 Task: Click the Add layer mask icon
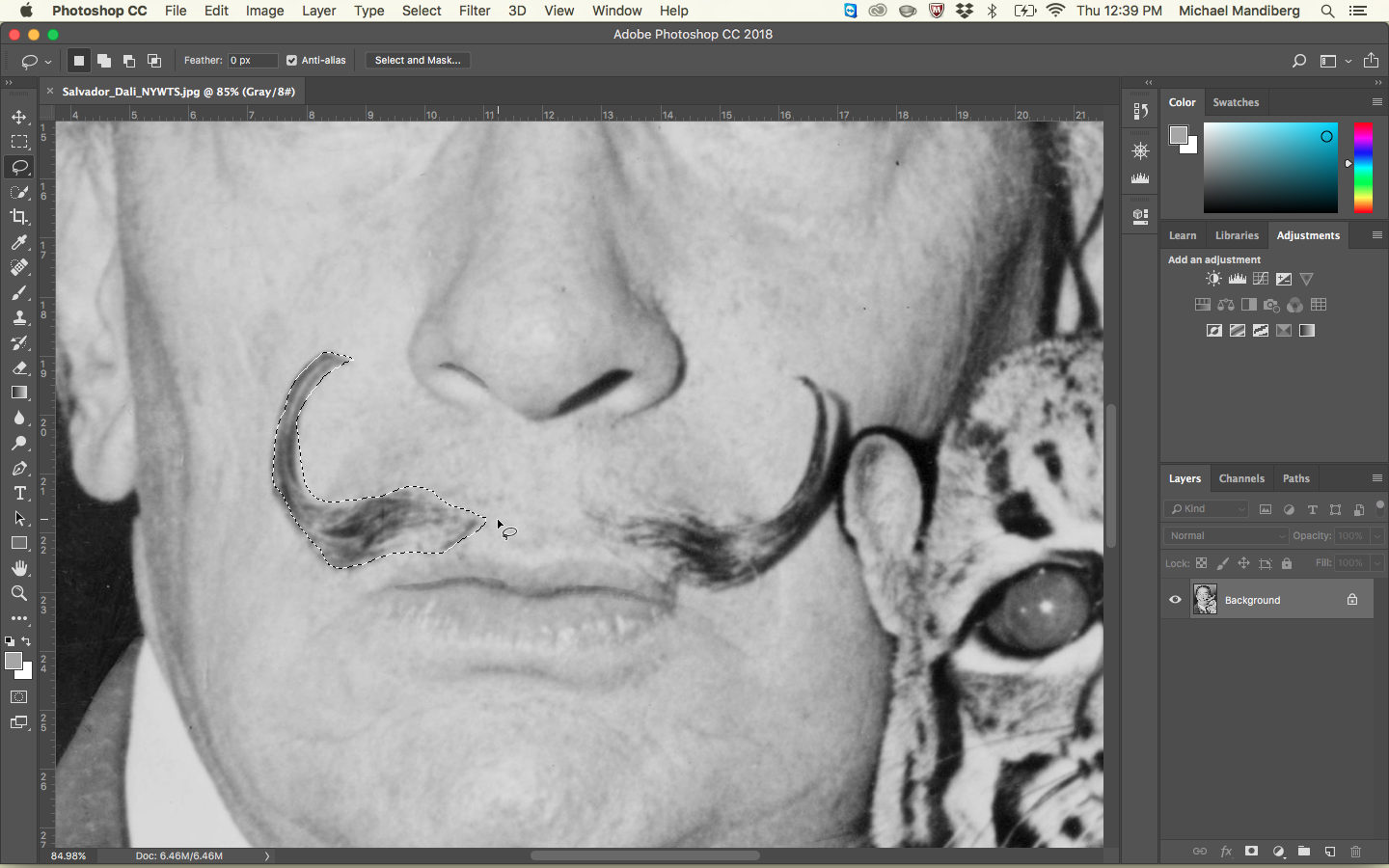[1251, 852]
